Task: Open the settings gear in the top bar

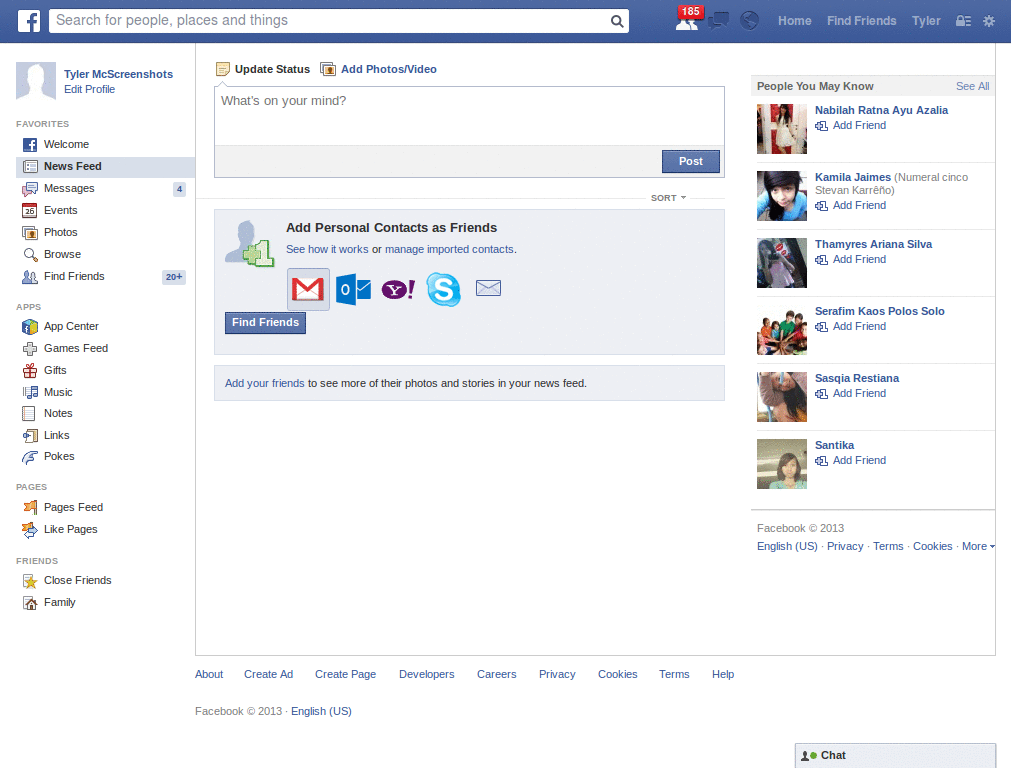Action: pyautogui.click(x=988, y=21)
